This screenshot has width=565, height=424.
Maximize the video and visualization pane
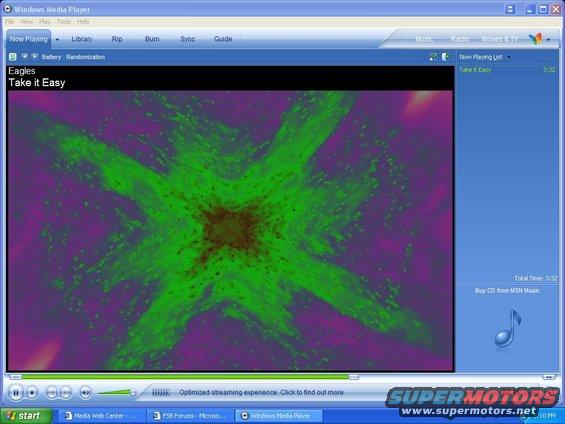[x=445, y=57]
